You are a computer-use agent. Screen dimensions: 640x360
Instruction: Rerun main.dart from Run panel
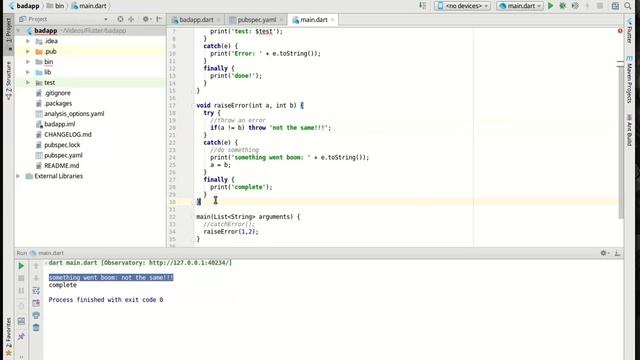[21, 266]
